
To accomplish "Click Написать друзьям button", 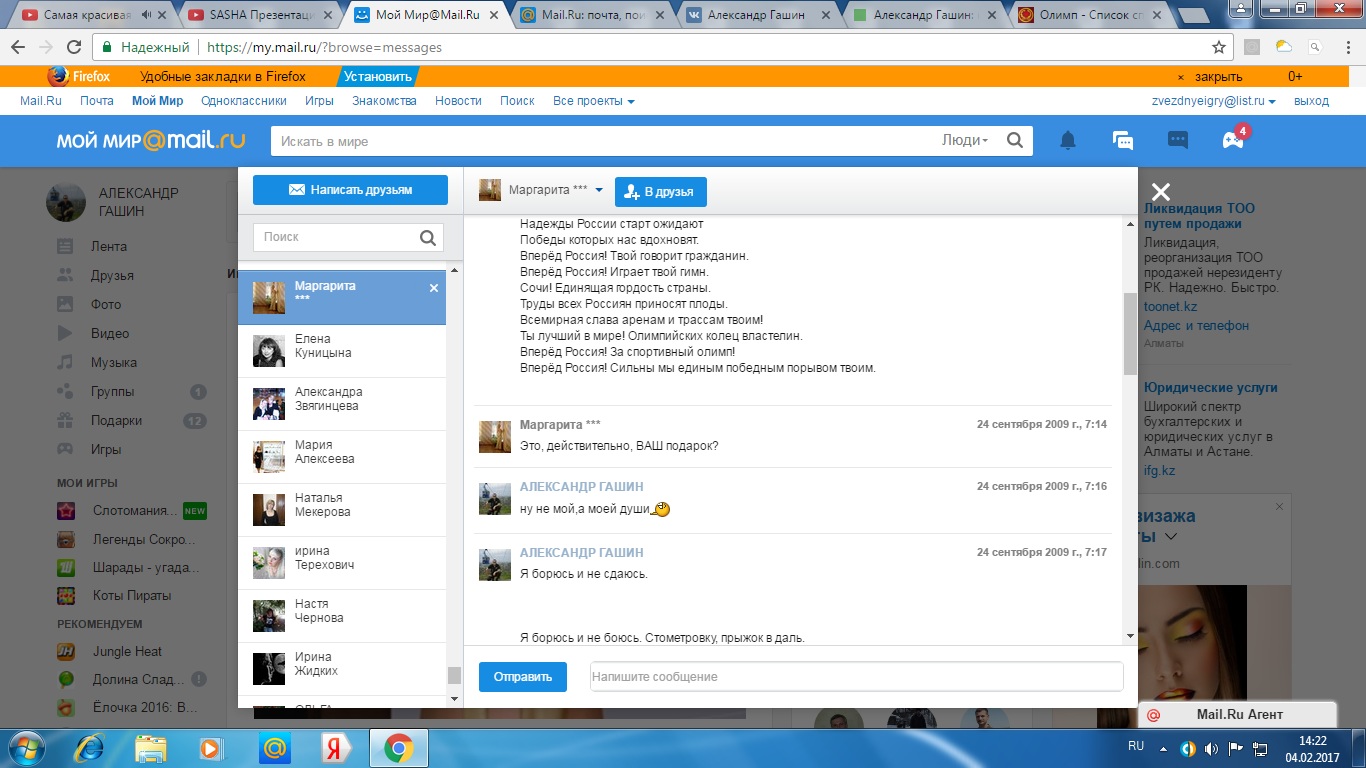I will point(350,190).
